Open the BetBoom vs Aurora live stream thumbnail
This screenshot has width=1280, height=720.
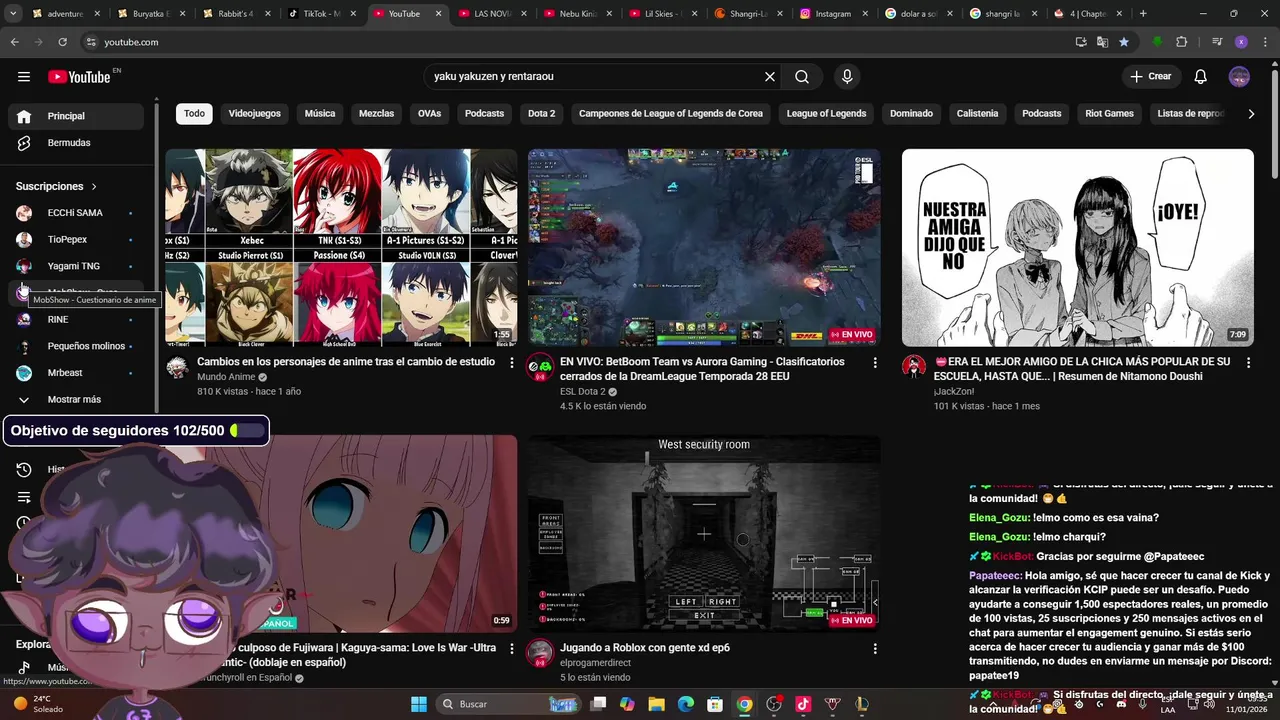tap(704, 248)
